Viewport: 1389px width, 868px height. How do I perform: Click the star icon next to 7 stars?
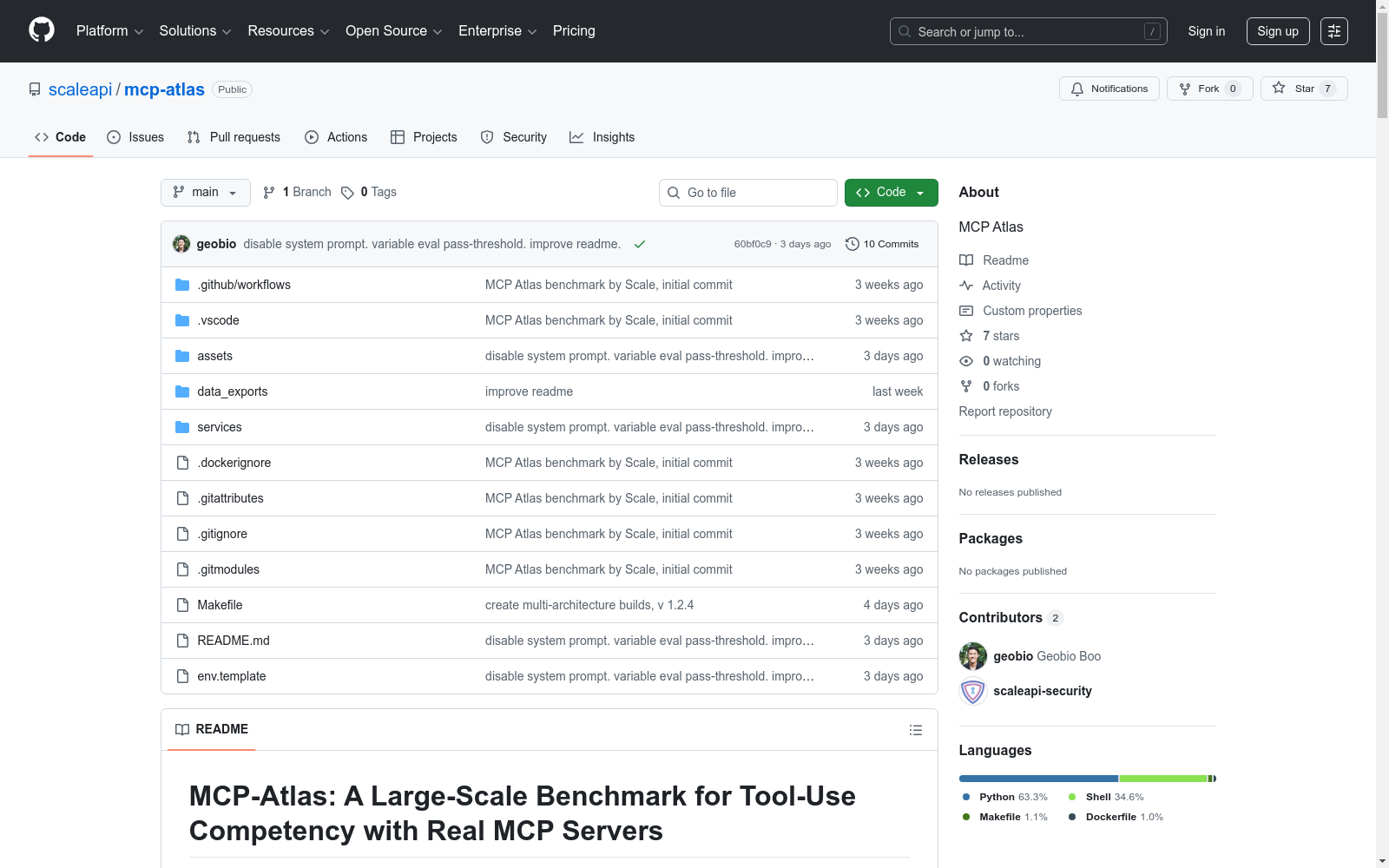[x=966, y=336]
